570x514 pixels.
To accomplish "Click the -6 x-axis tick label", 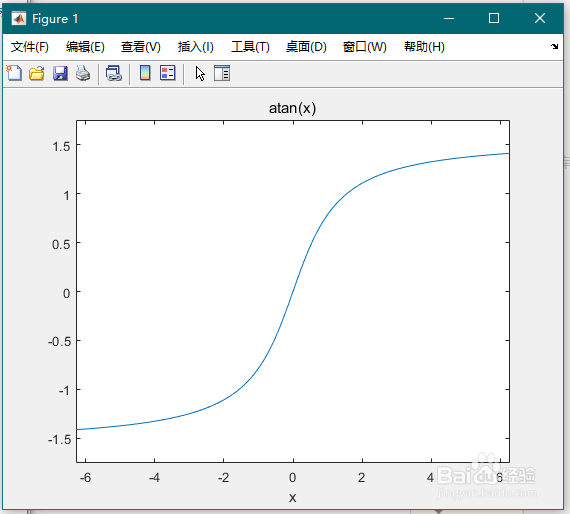I will [x=85, y=478].
